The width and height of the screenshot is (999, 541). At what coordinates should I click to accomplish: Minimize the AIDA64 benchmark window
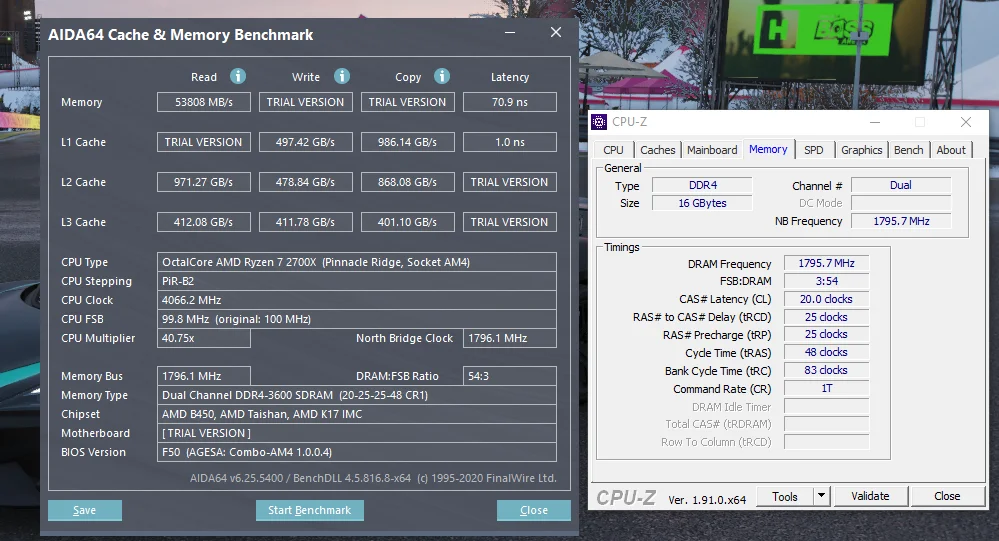(510, 32)
